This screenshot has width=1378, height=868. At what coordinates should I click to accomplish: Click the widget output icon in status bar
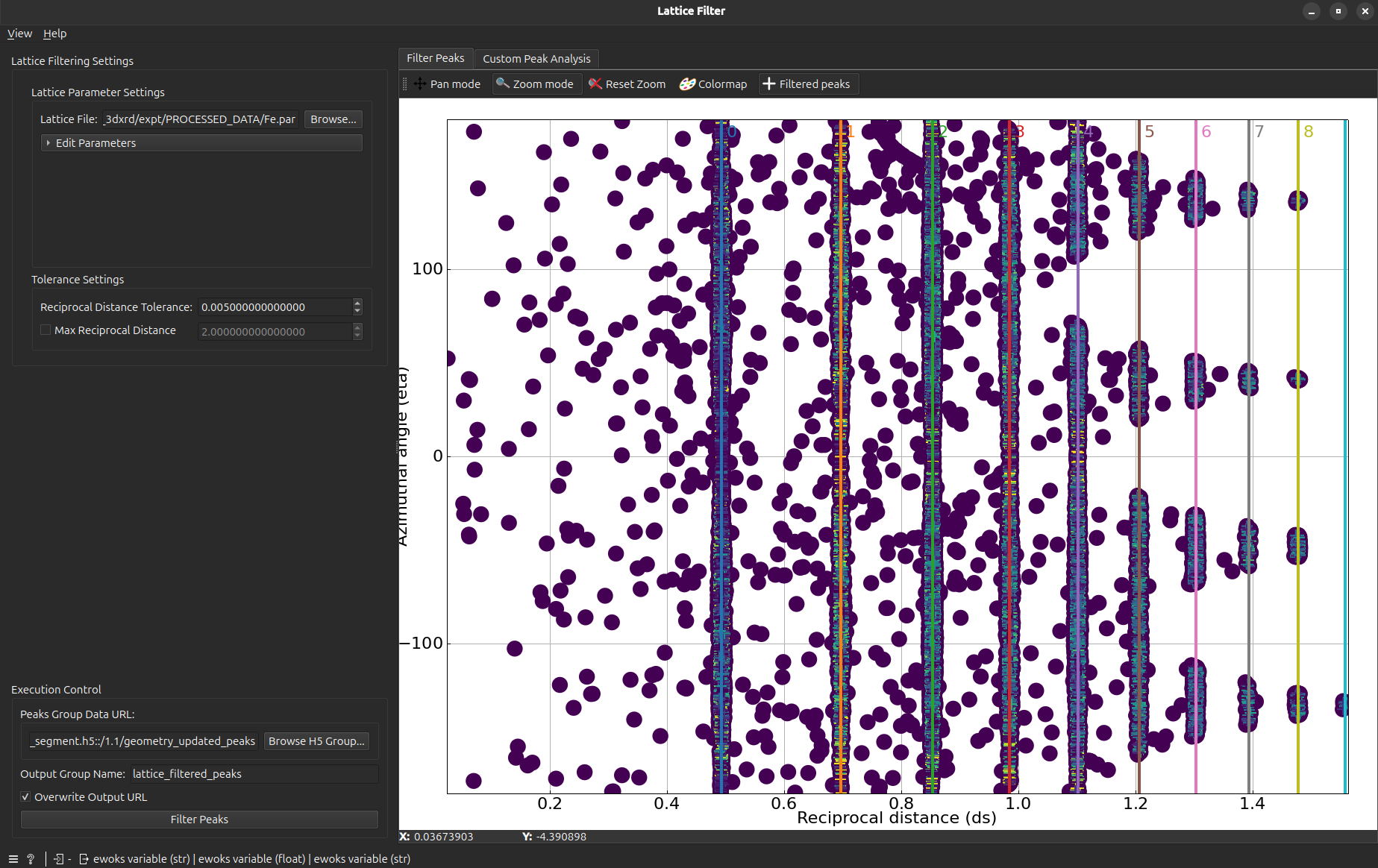84,859
